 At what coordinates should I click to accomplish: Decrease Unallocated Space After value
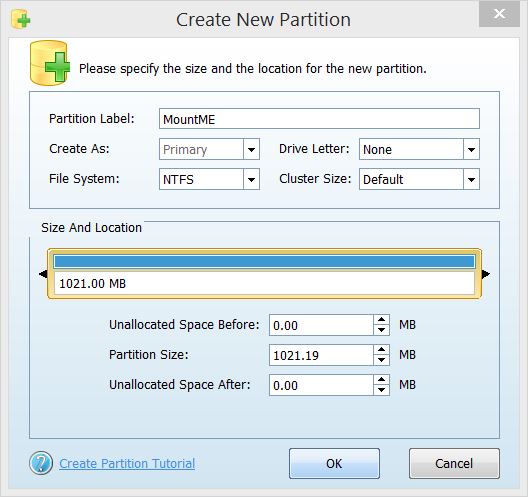tap(381, 390)
